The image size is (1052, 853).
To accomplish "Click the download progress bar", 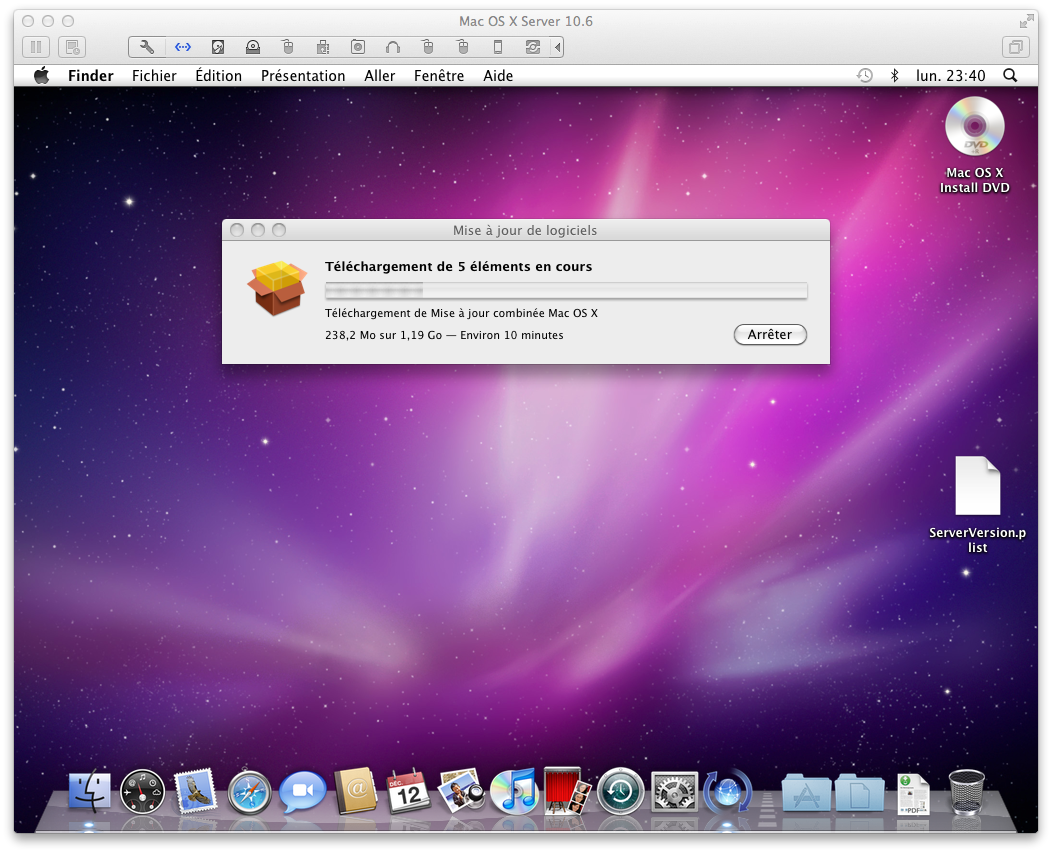I will (566, 290).
